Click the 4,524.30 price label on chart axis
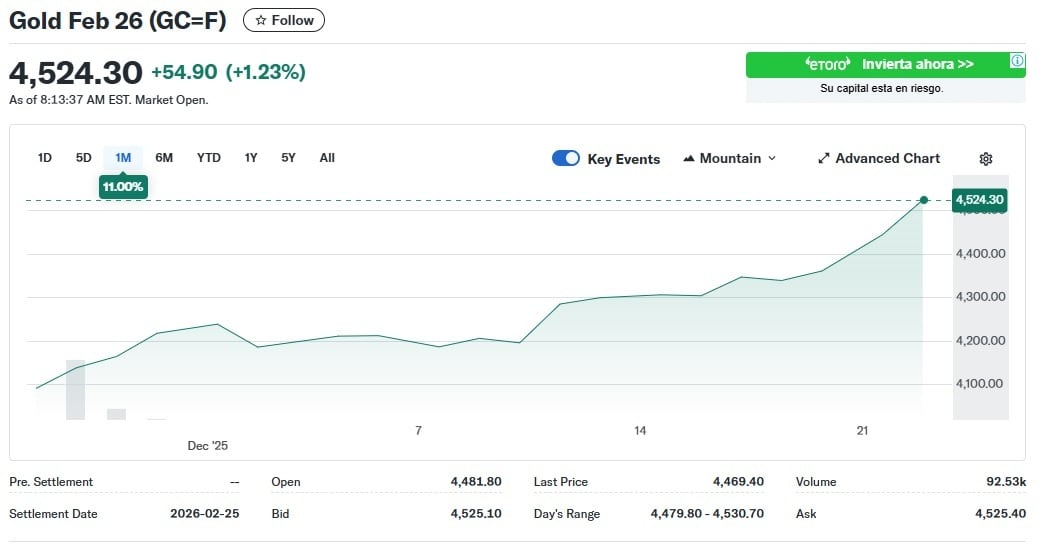1039x549 pixels. (979, 200)
